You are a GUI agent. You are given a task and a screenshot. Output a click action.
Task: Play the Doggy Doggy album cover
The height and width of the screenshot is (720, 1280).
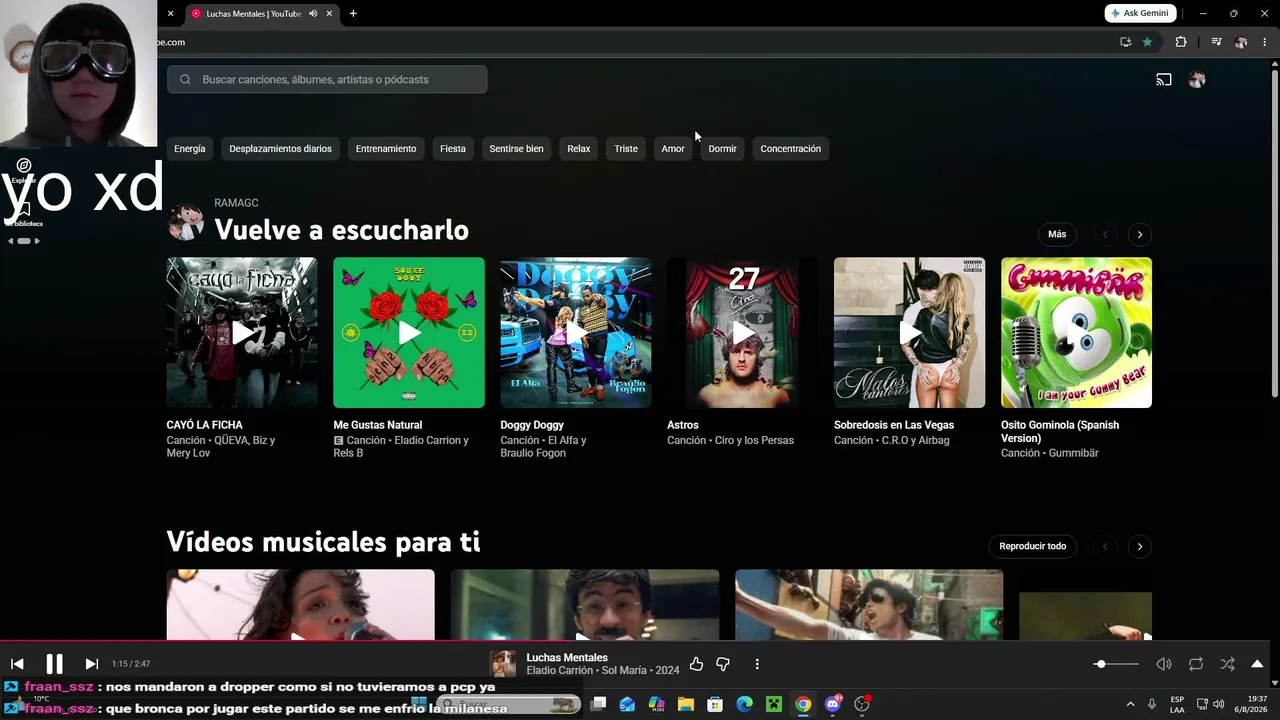pos(576,333)
